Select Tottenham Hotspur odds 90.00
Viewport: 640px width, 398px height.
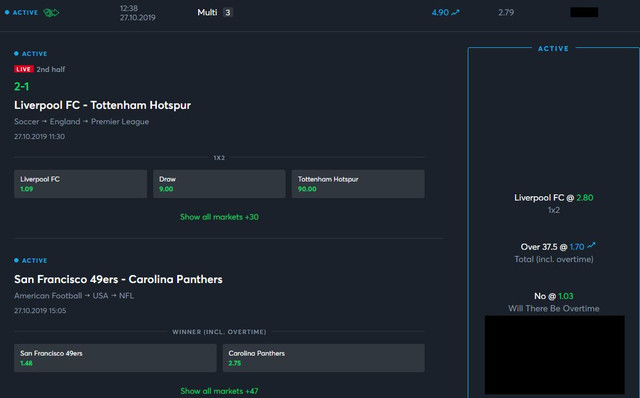[x=358, y=184]
